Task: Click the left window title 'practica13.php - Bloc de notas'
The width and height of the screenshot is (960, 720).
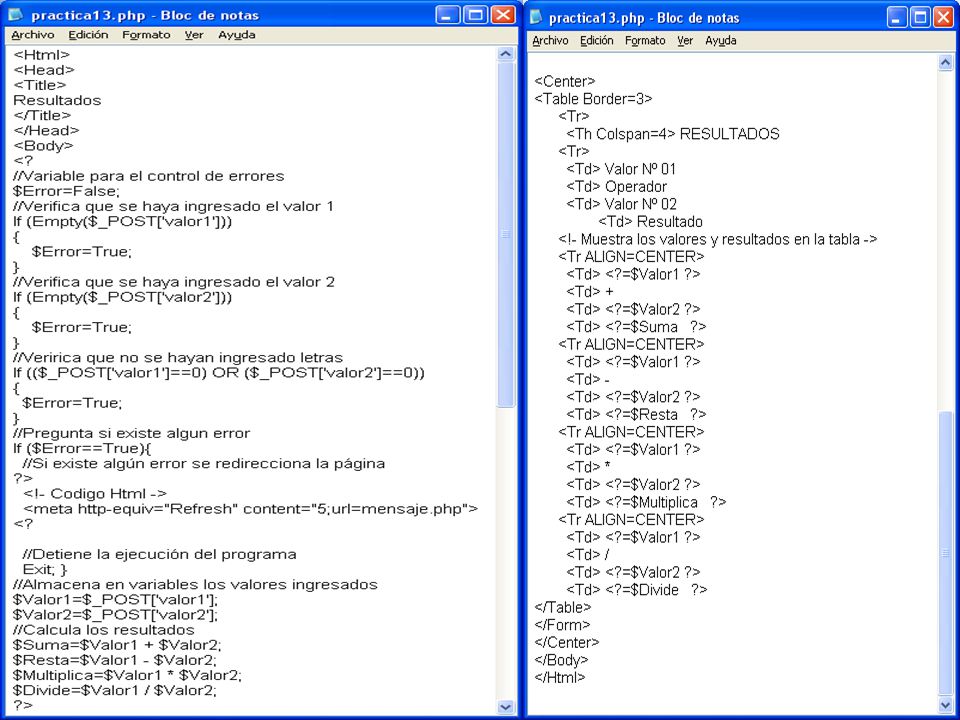Action: (144, 15)
